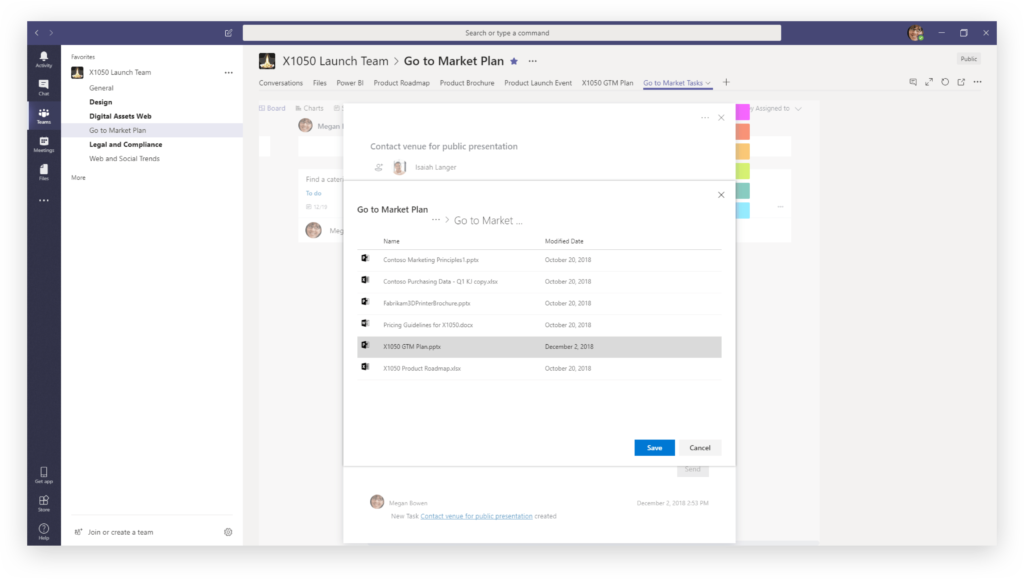Open breadcrumb ellipsis in file picker
The height and width of the screenshot is (579, 1024).
436,220
